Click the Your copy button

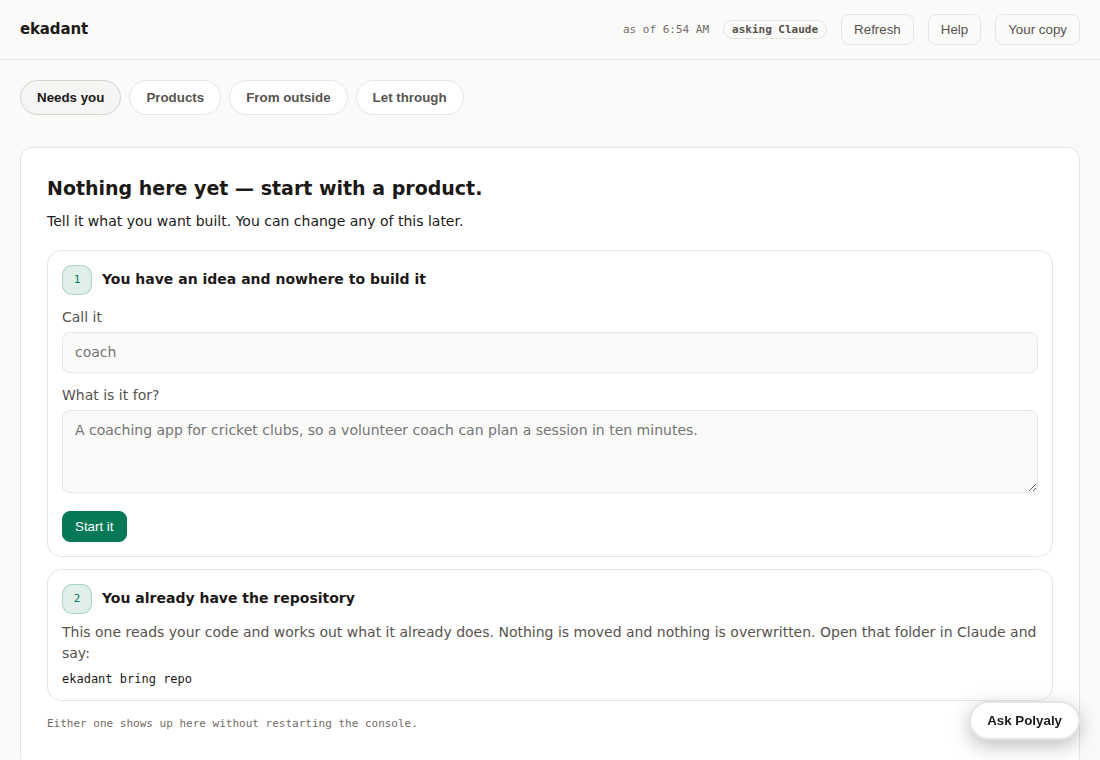click(1037, 29)
